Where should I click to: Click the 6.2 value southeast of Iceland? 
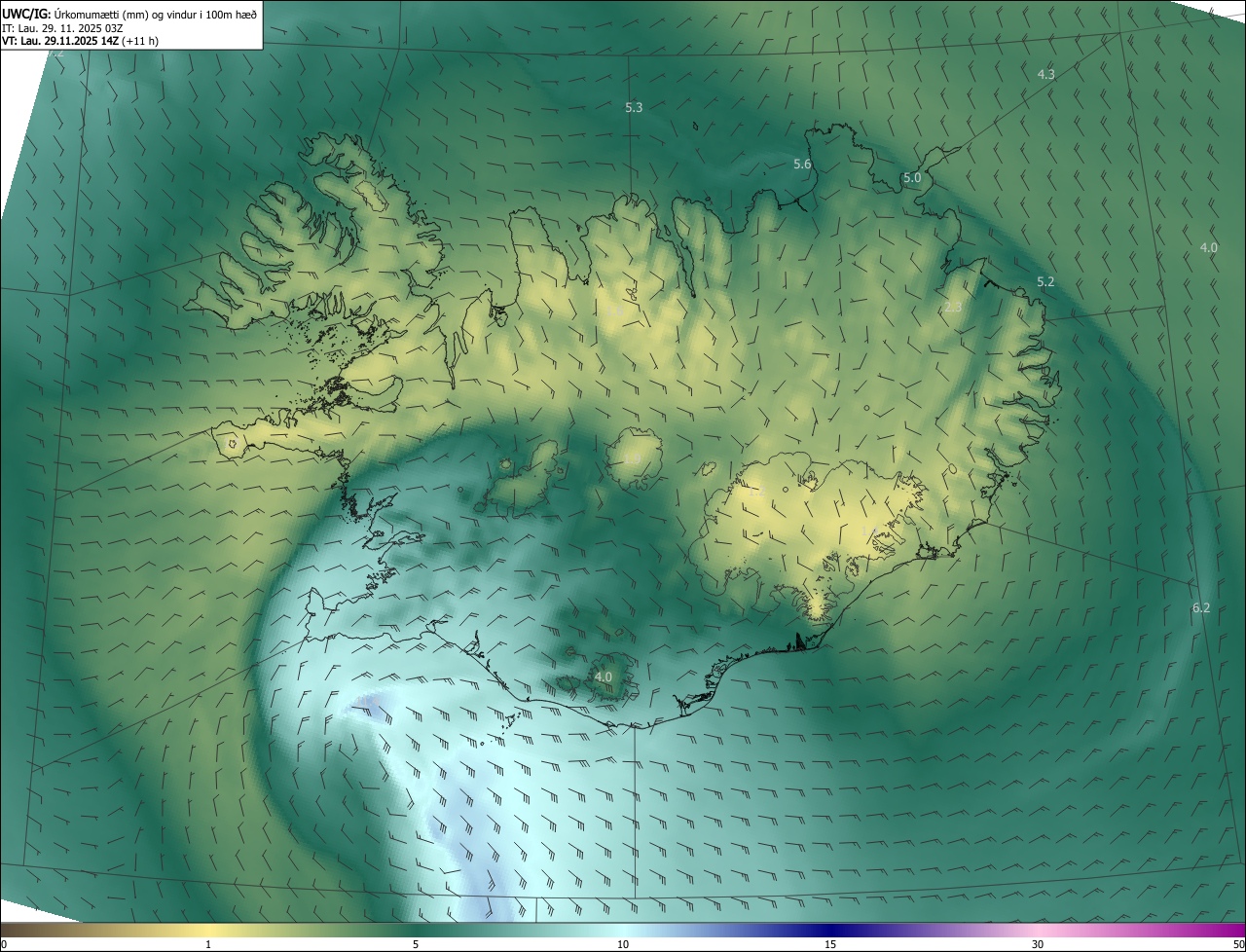tap(1201, 608)
